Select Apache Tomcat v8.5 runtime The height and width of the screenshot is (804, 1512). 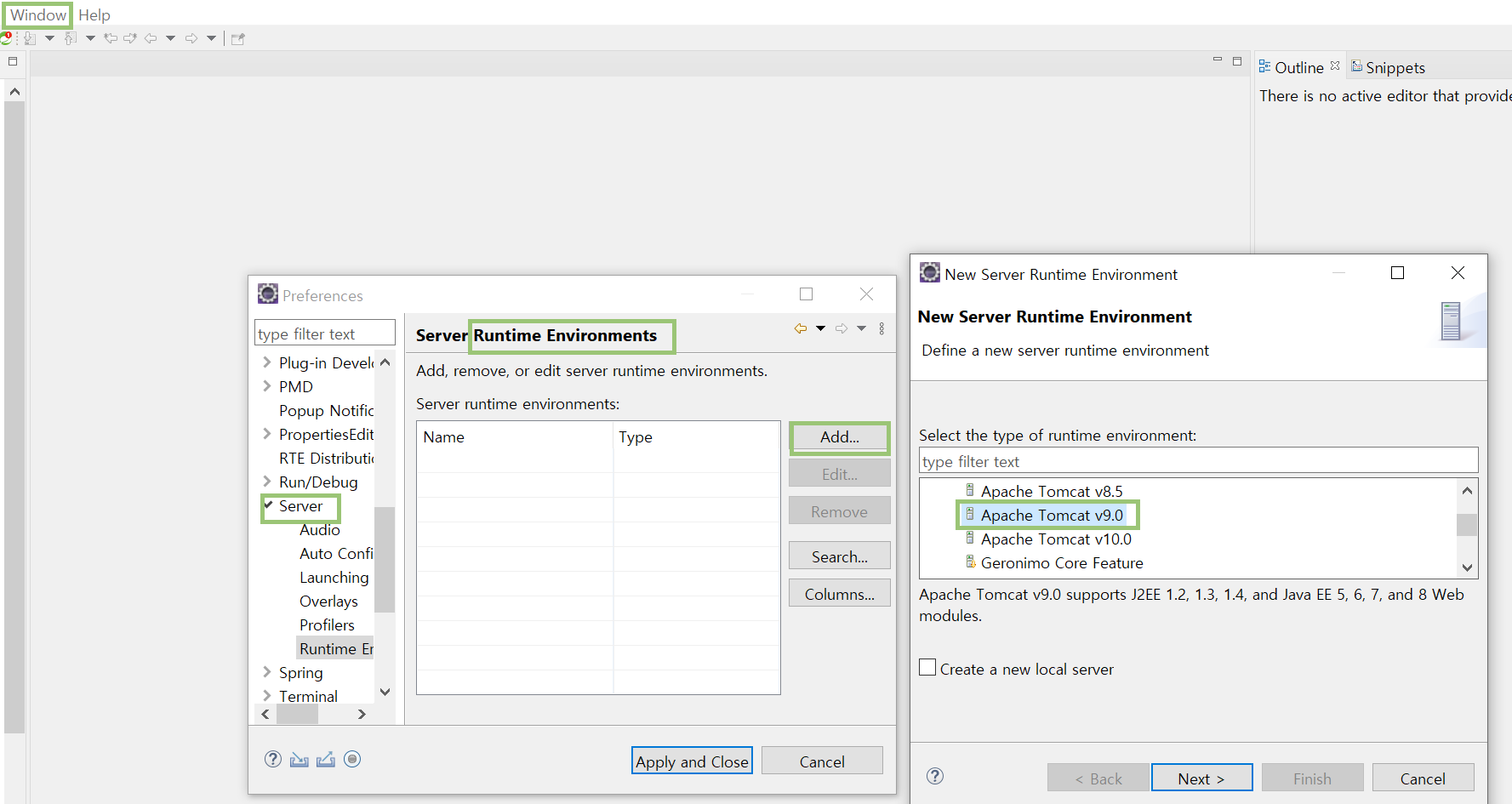coord(1052,491)
